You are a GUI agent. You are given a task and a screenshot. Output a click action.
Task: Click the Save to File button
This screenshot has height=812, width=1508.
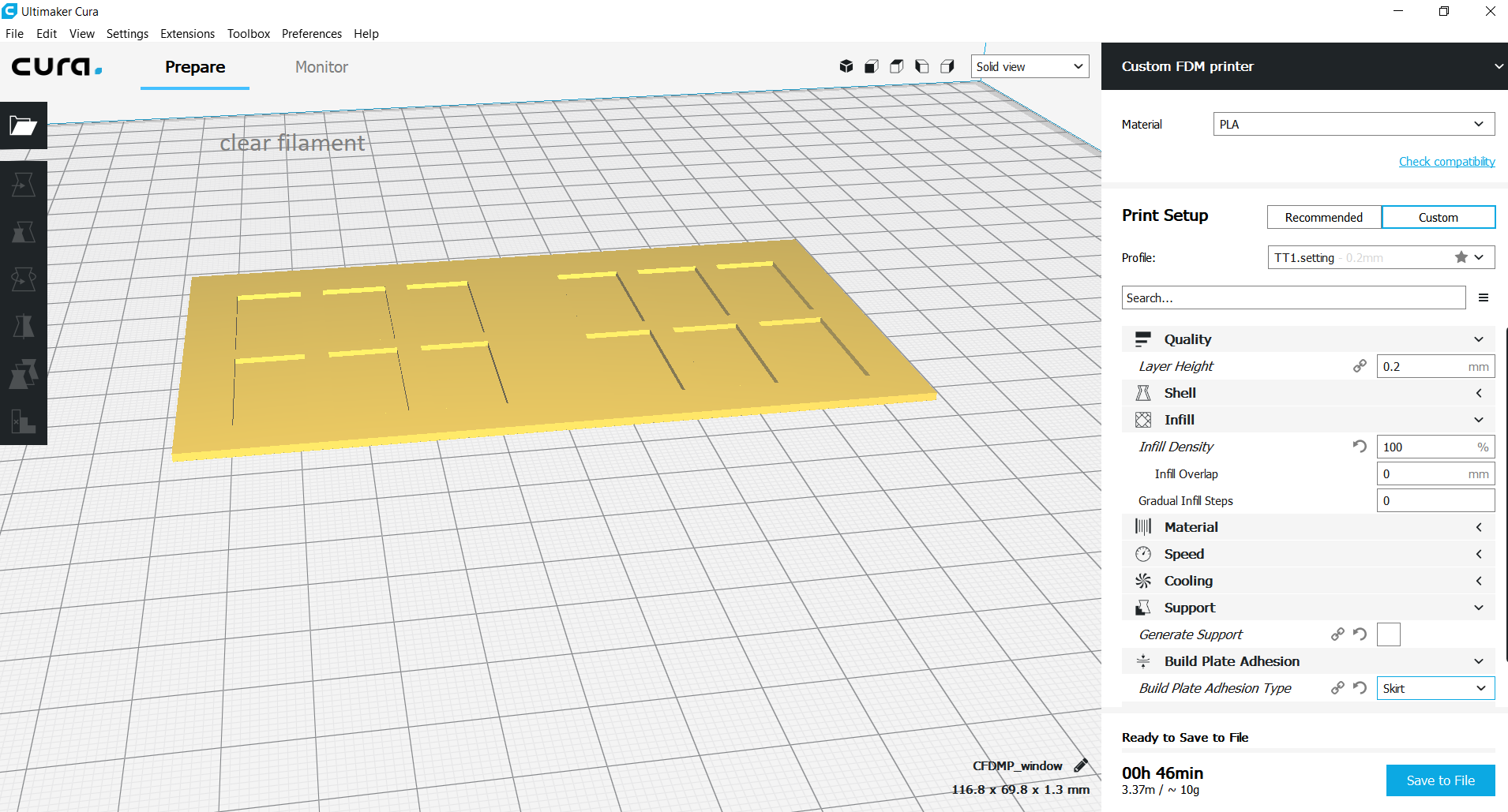1441,780
